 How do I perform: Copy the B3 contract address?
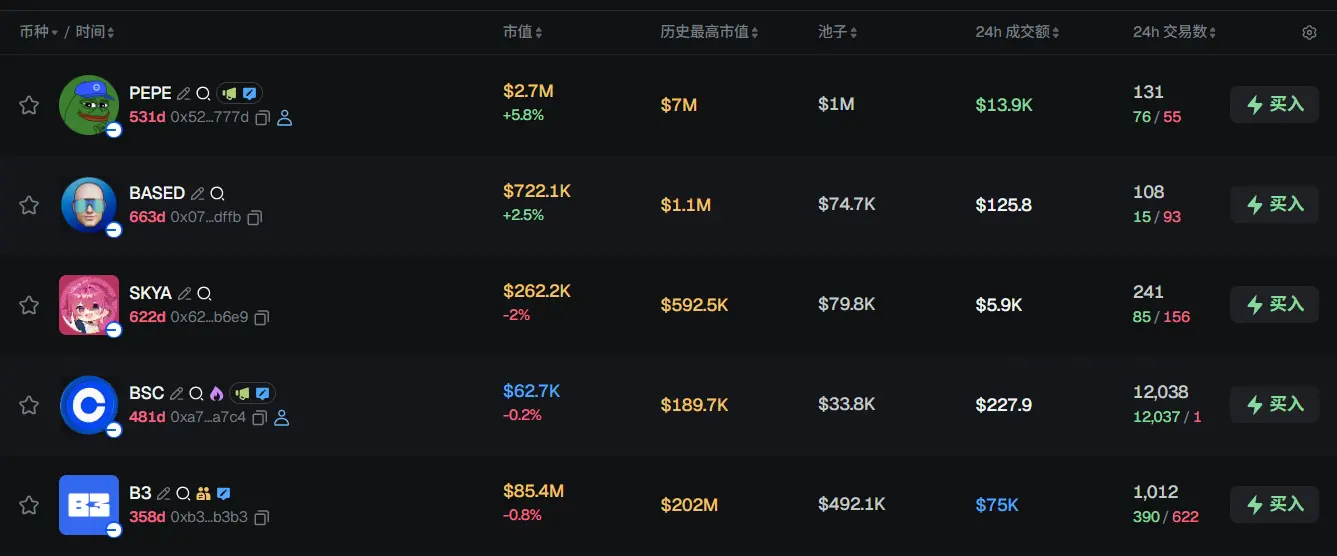click(262, 518)
